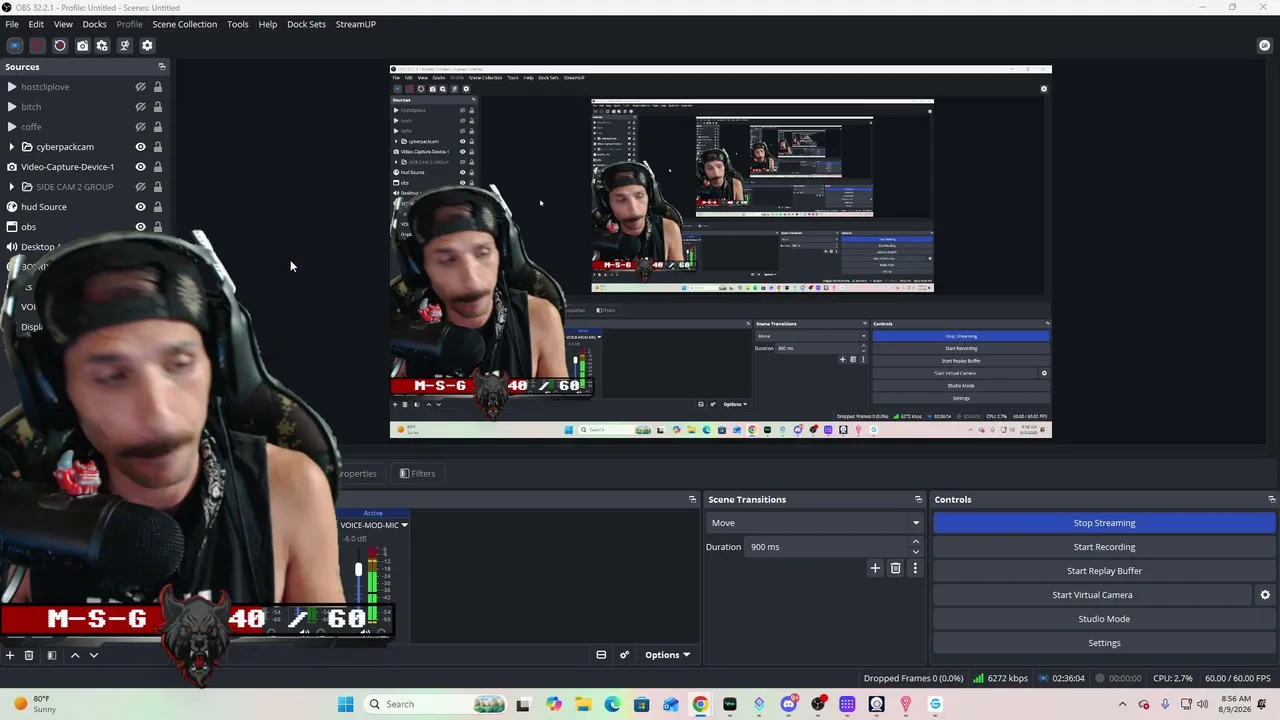Show the SIDE CAM 2 GROUP
The width and height of the screenshot is (1280, 720).
(x=140, y=187)
